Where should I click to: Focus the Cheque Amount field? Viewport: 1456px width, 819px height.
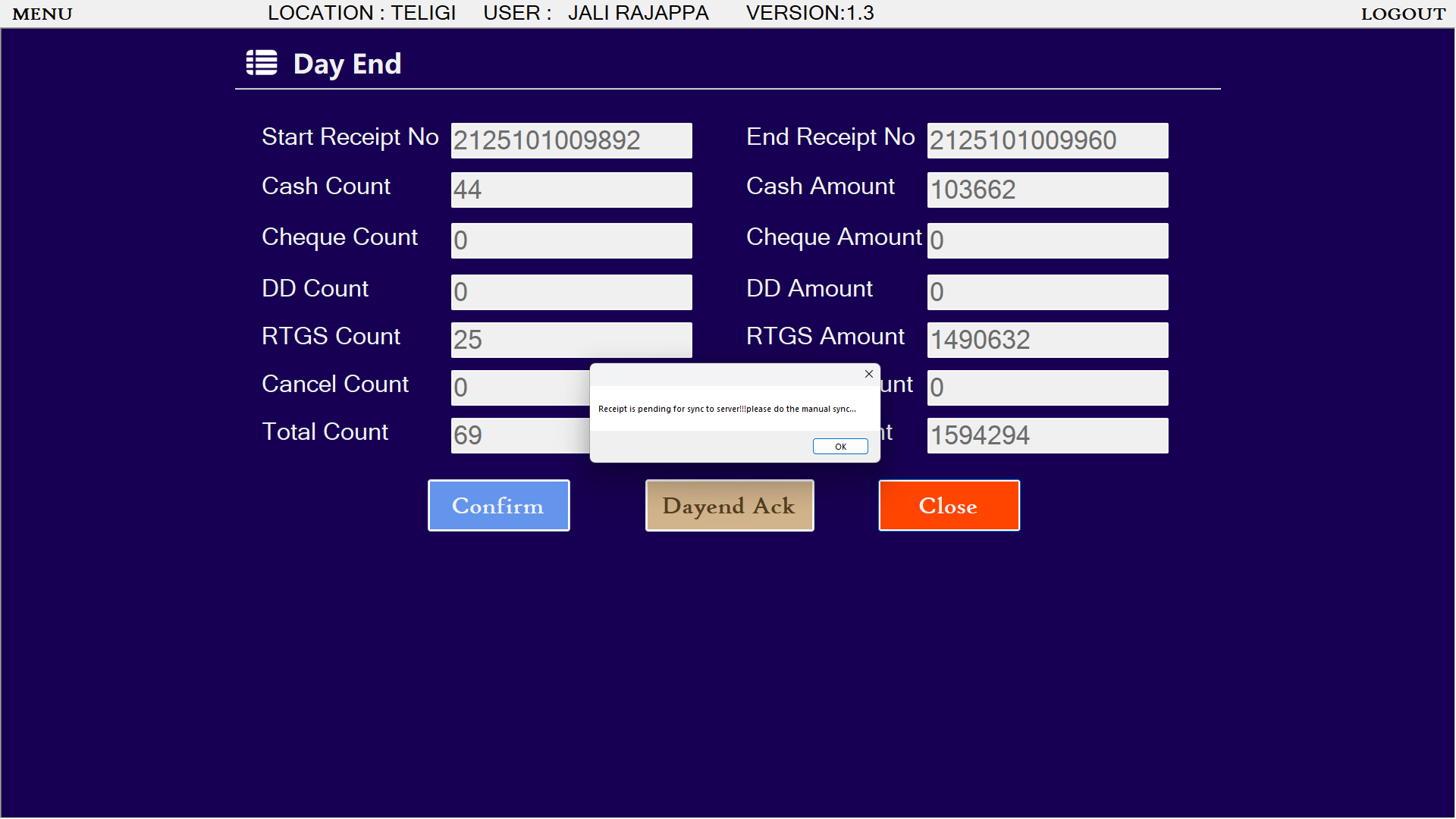pos(1047,241)
